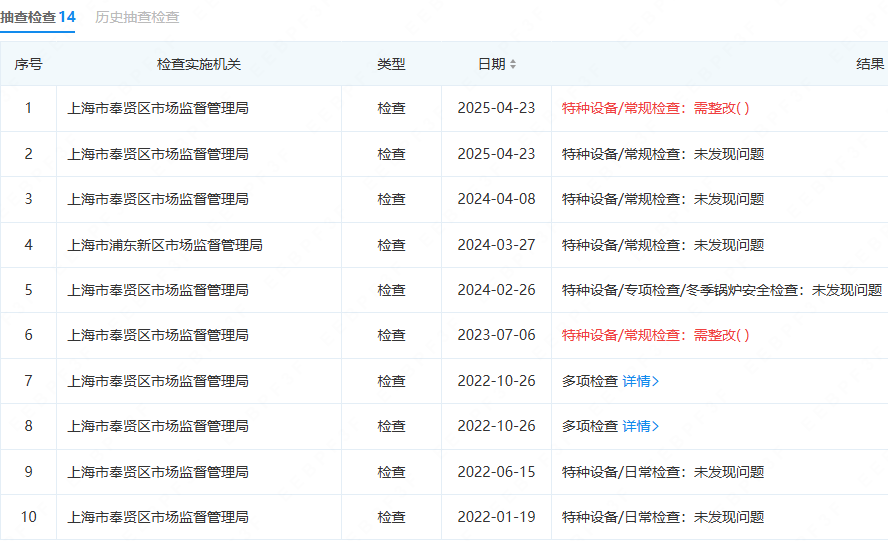This screenshot has width=888, height=541.
Task: Click 多项检查 text in row 7
Action: 590,381
